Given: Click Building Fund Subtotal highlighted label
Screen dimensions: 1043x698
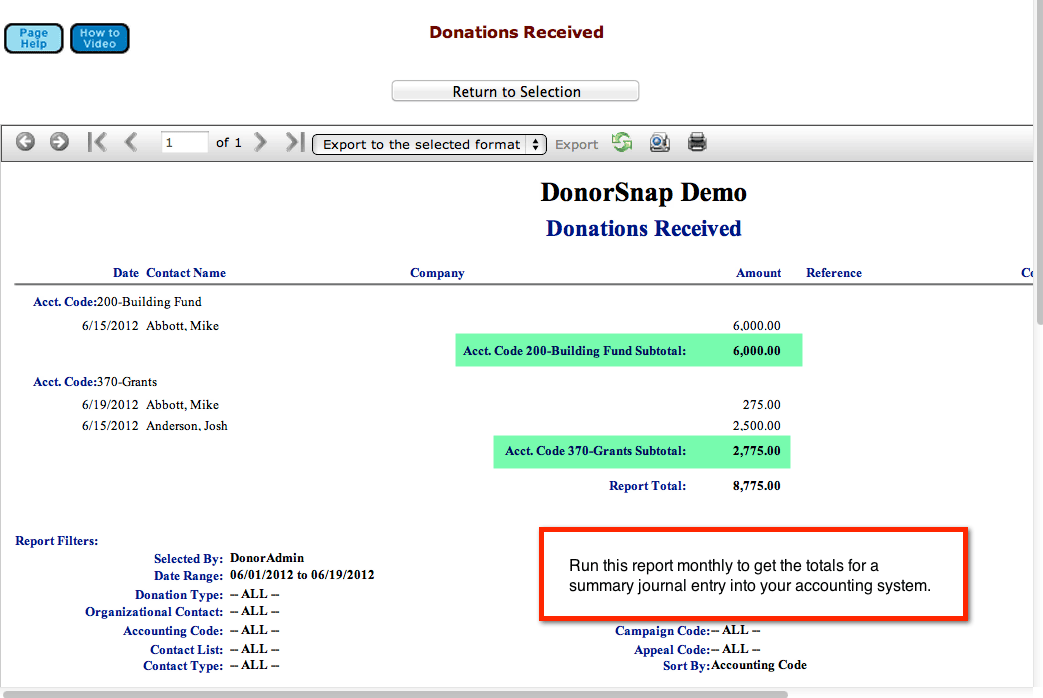Looking at the screenshot, I should pyautogui.click(x=574, y=351).
